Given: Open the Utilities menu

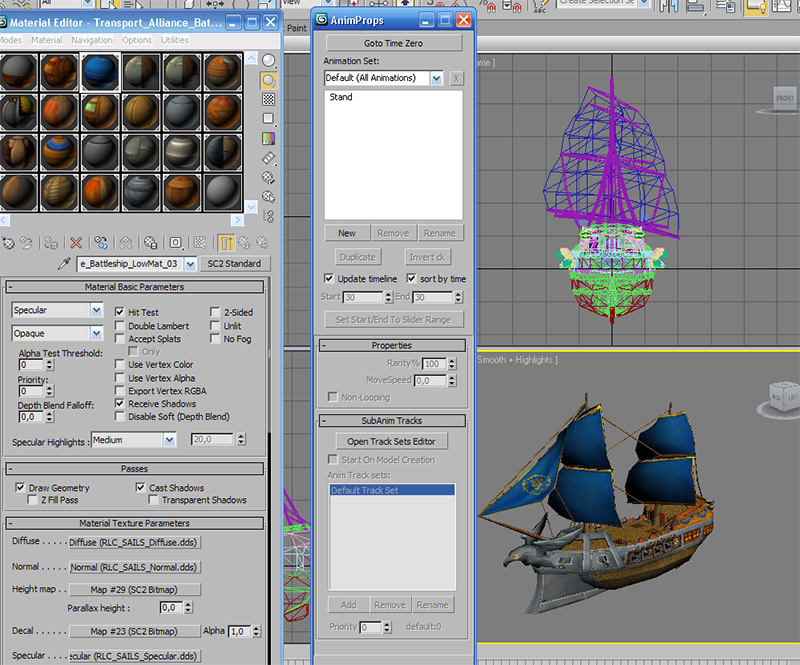Looking at the screenshot, I should coord(174,40).
